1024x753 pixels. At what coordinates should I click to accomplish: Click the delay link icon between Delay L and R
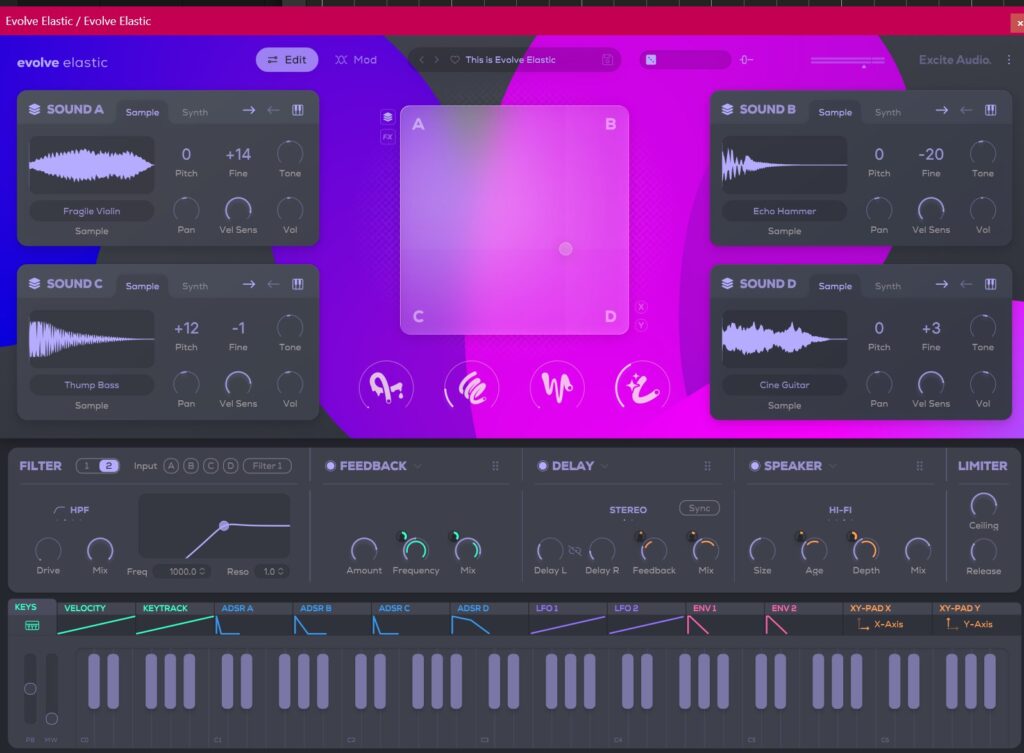575,550
